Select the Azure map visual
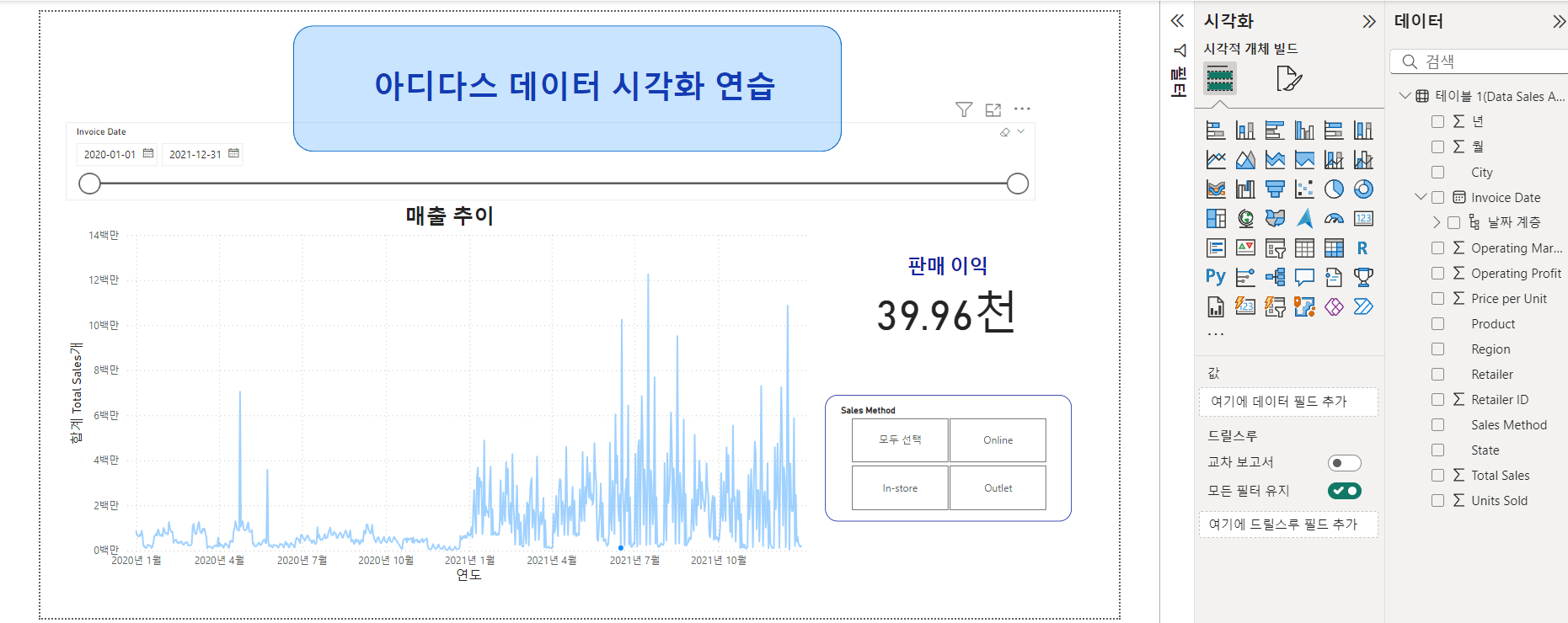This screenshot has width=1568, height=623. tap(1304, 219)
